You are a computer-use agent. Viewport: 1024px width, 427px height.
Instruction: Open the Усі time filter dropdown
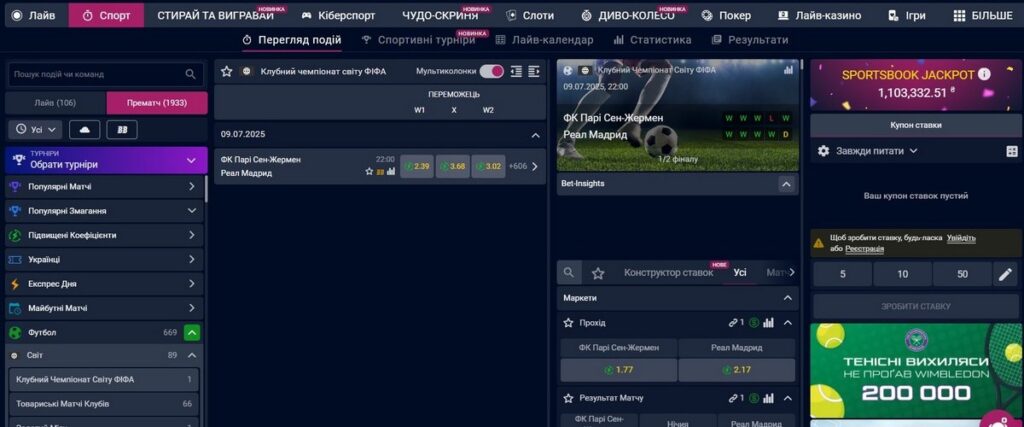pyautogui.click(x=35, y=129)
